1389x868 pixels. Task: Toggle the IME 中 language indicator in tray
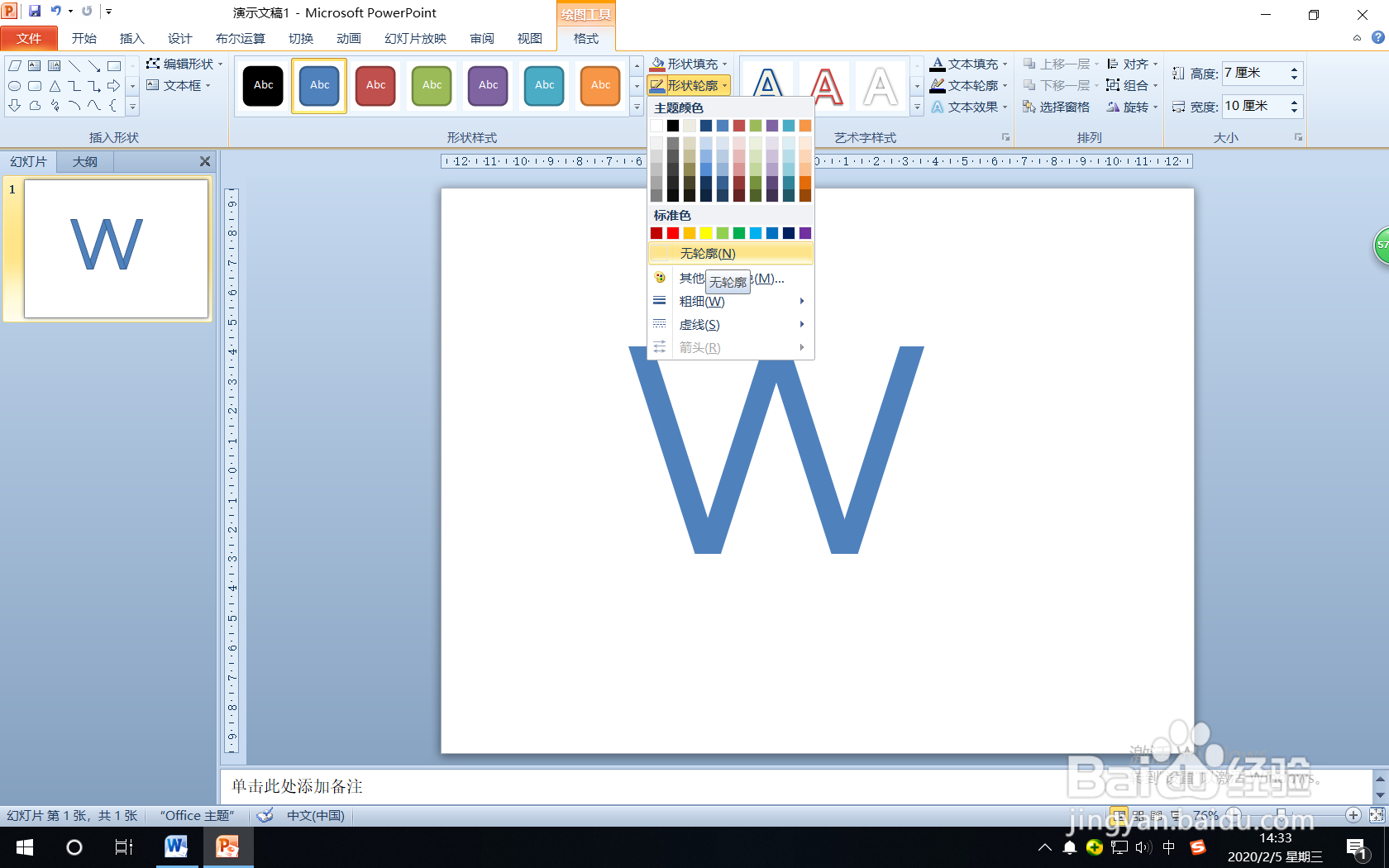tap(1168, 847)
